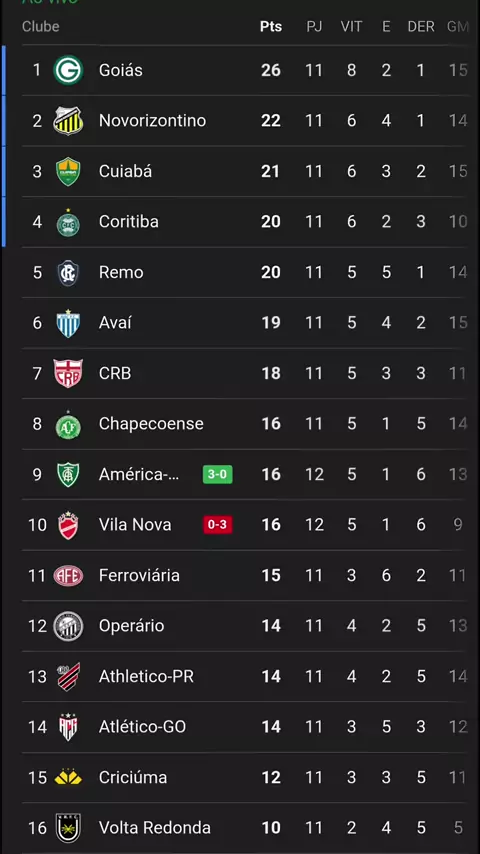Open the Ferroviária team row
This screenshot has width=480, height=854.
coord(245,576)
